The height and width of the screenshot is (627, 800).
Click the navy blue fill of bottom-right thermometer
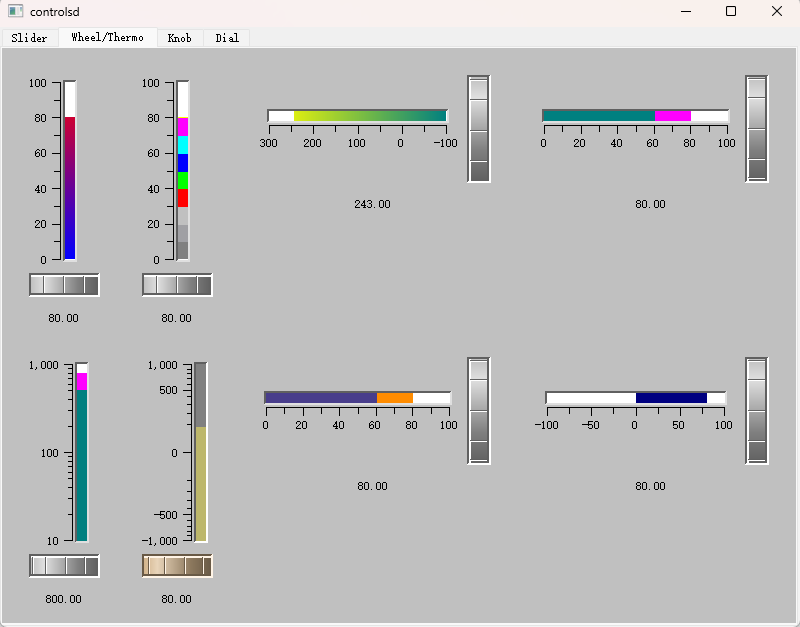tap(671, 398)
